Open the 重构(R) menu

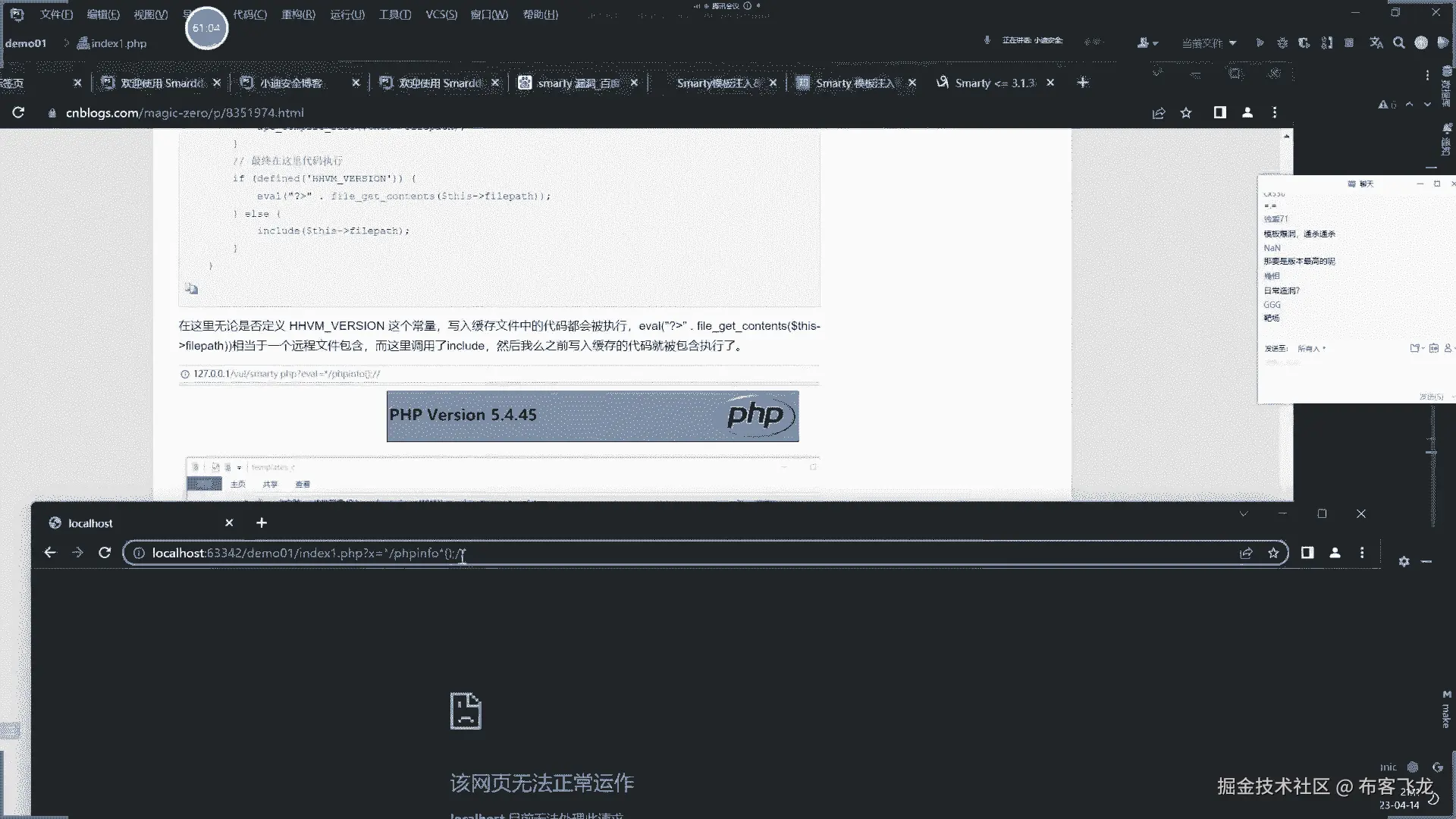[x=298, y=14]
